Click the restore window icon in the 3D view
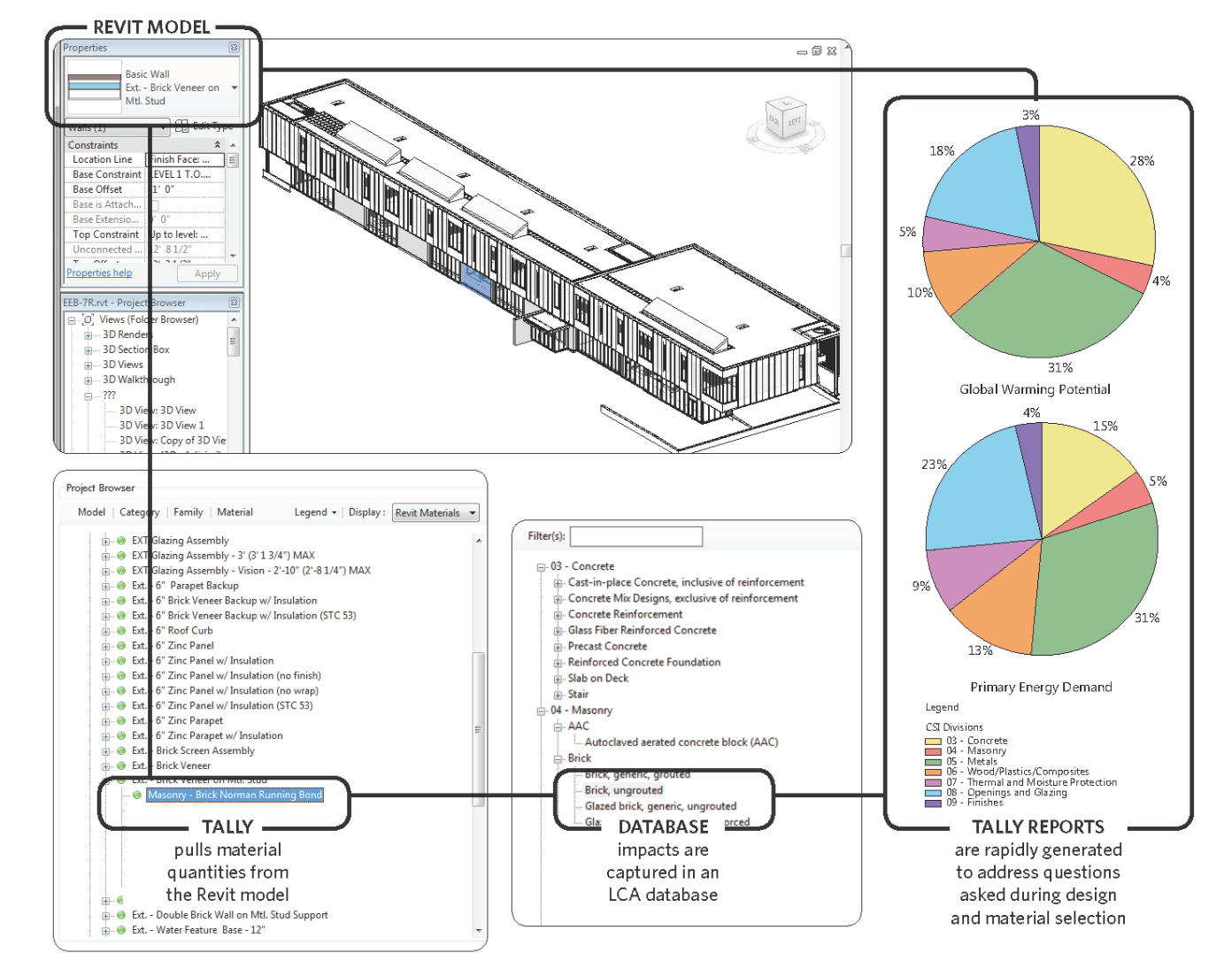This screenshot has height=953, width=1232. tap(816, 51)
